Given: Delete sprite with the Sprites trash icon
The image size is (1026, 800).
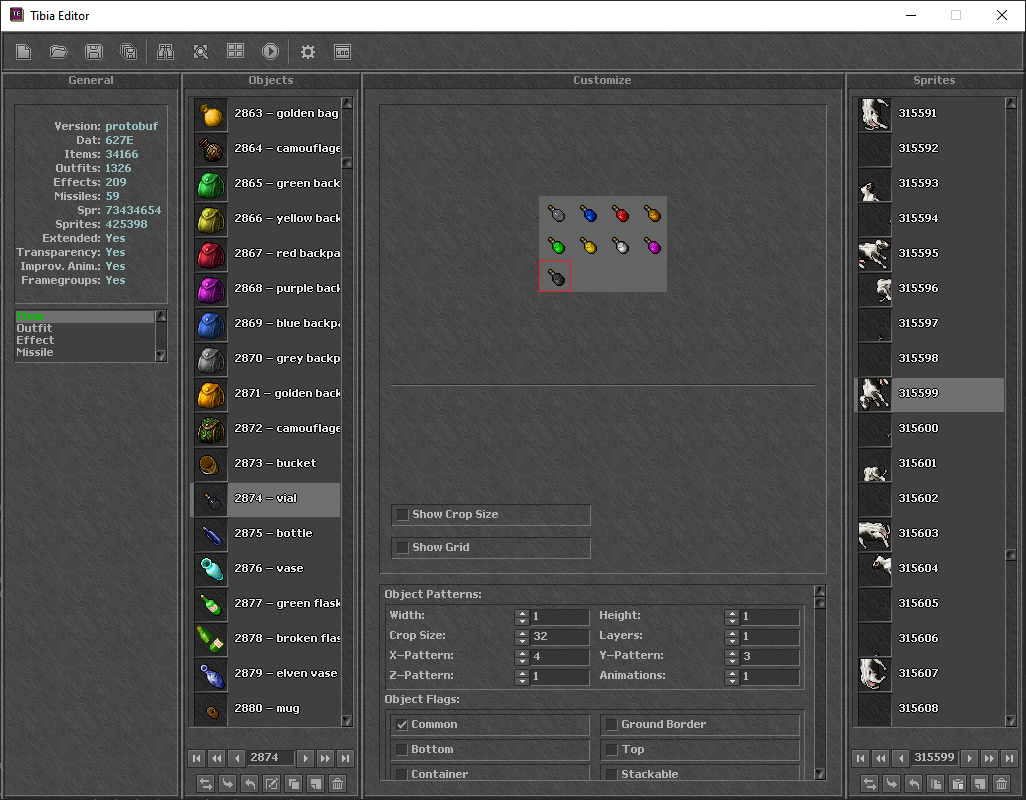Looking at the screenshot, I should [x=1002, y=784].
